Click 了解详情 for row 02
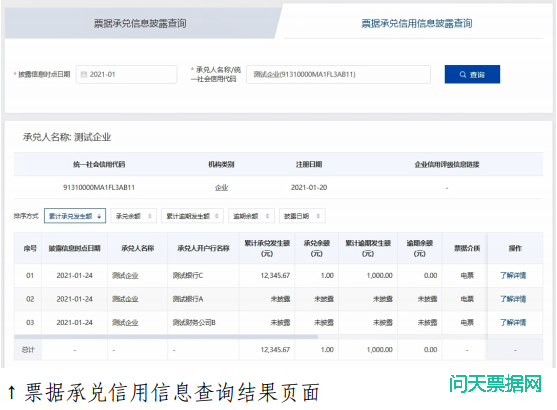Viewport: 557px width, 410px height. [513, 299]
